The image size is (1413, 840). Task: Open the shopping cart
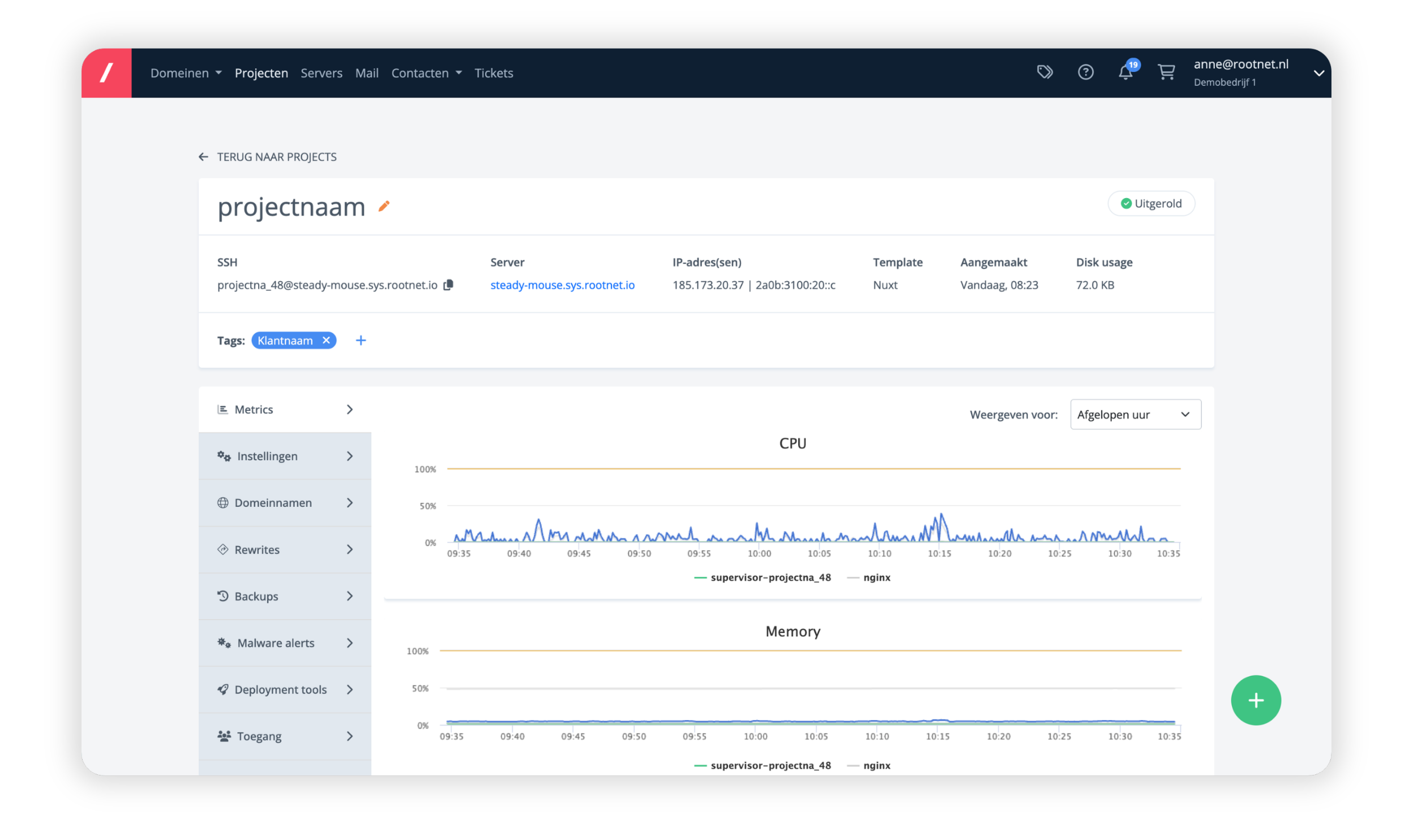coord(1166,72)
